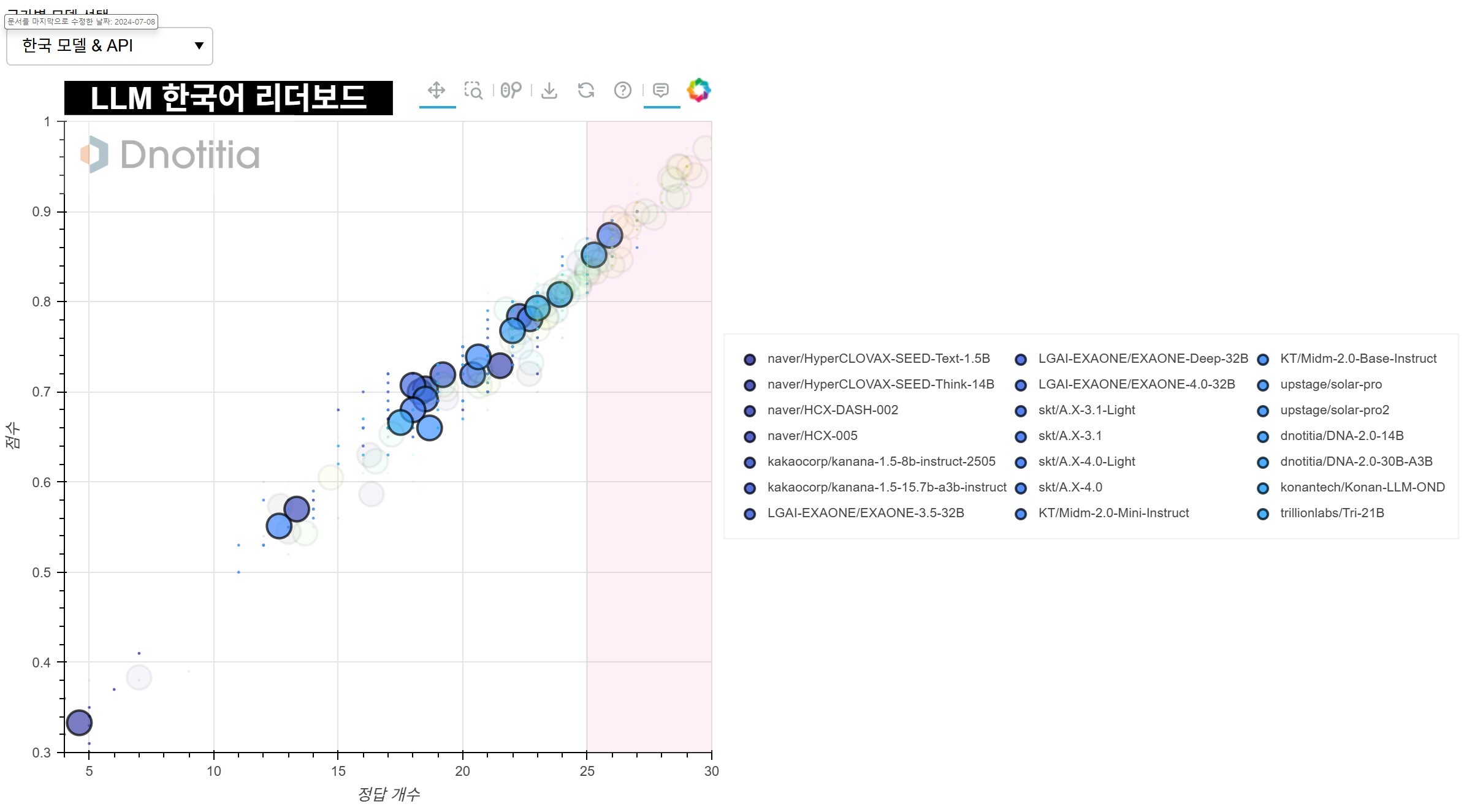
Task: Open the 한국 모델 & API dropdown
Action: pyautogui.click(x=110, y=46)
